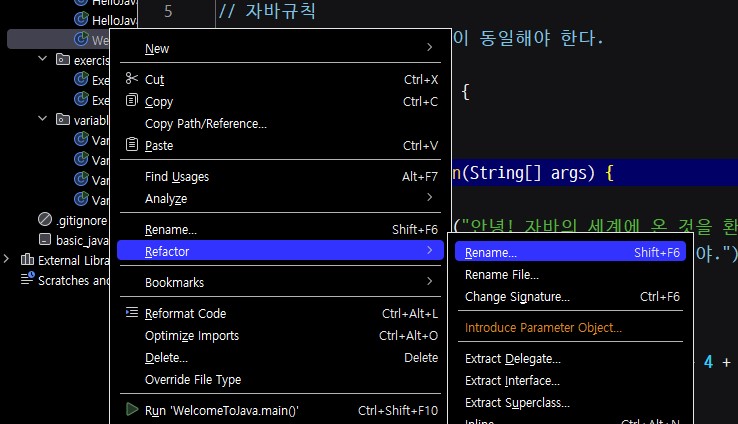Click the Korean comment on line 5

(x=268, y=11)
